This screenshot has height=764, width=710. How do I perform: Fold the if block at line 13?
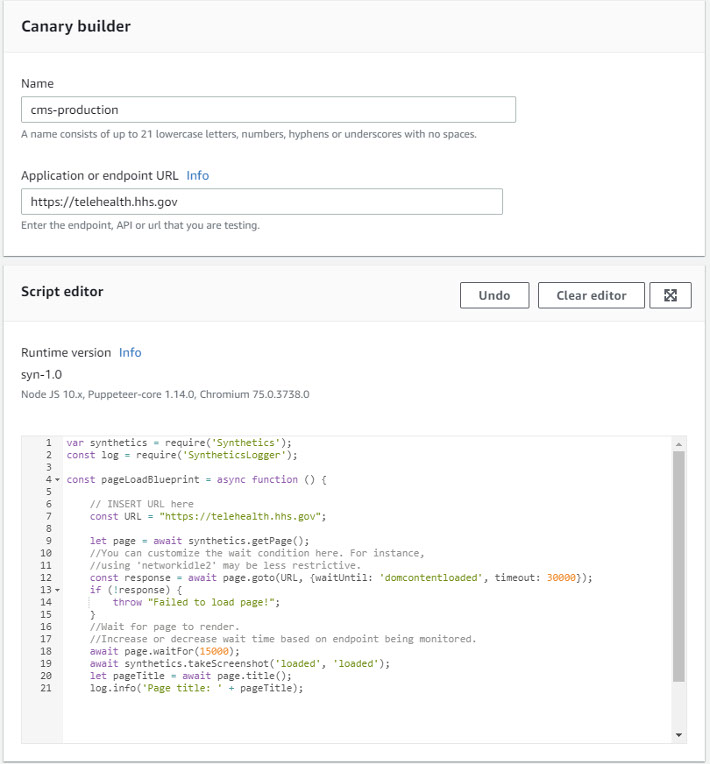pos(57,590)
